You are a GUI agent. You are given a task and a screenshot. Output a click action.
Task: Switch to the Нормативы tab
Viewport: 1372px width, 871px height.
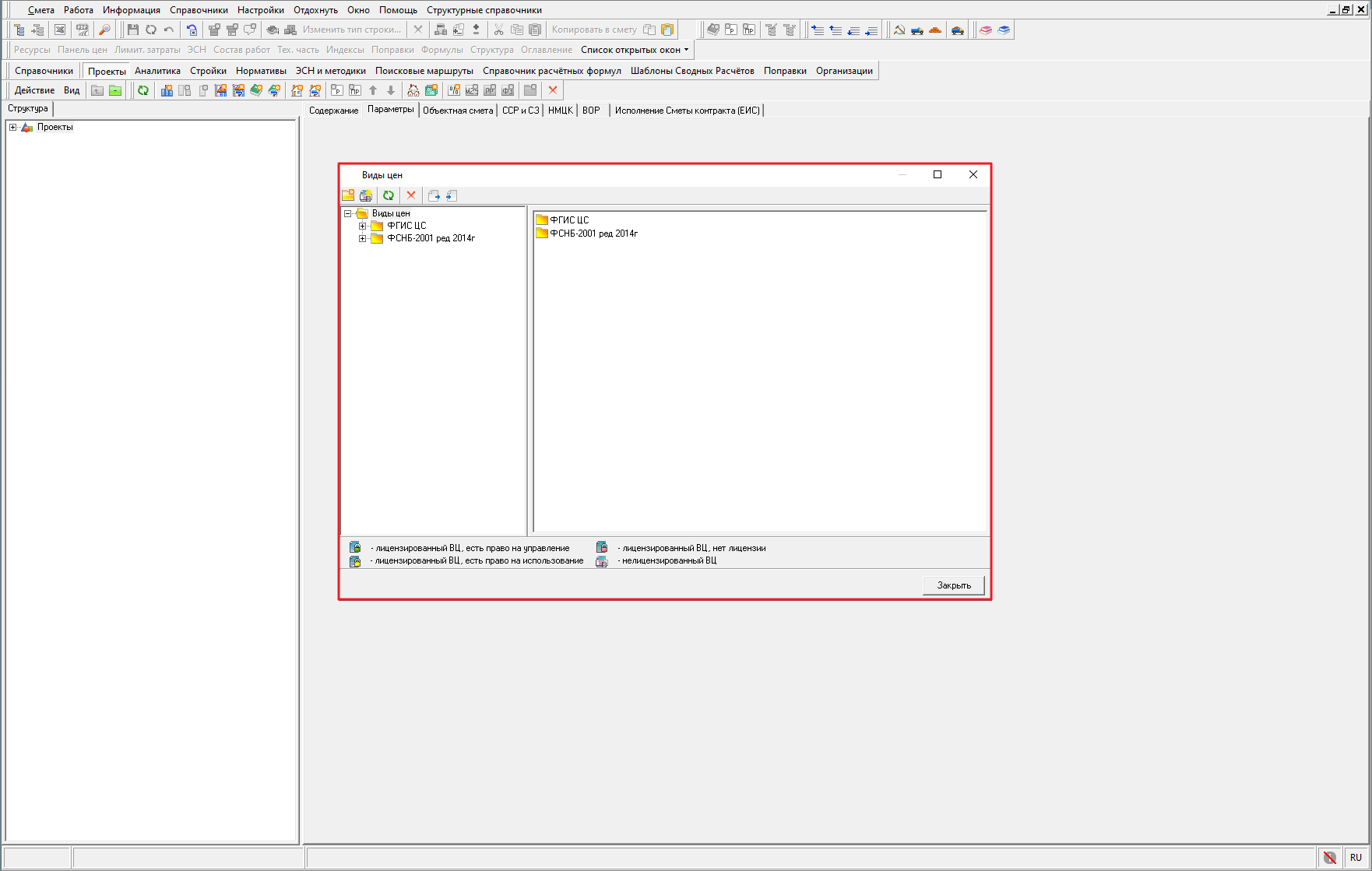(x=261, y=71)
